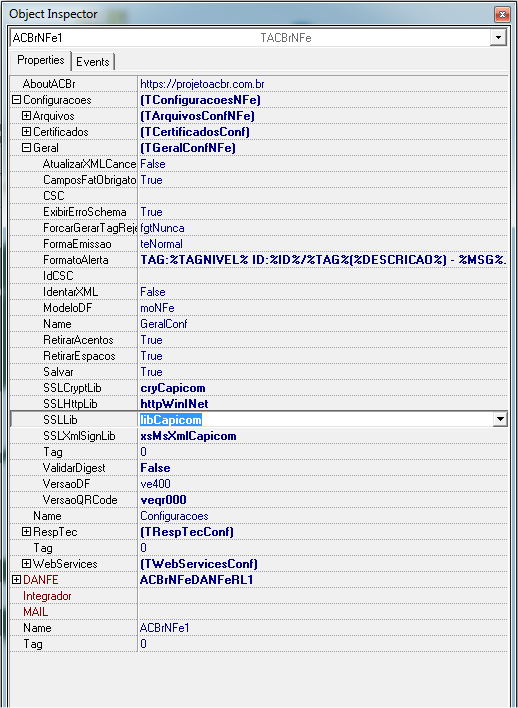Click the CSC property name
The height and width of the screenshot is (708, 518).
pyautogui.click(x=54, y=196)
